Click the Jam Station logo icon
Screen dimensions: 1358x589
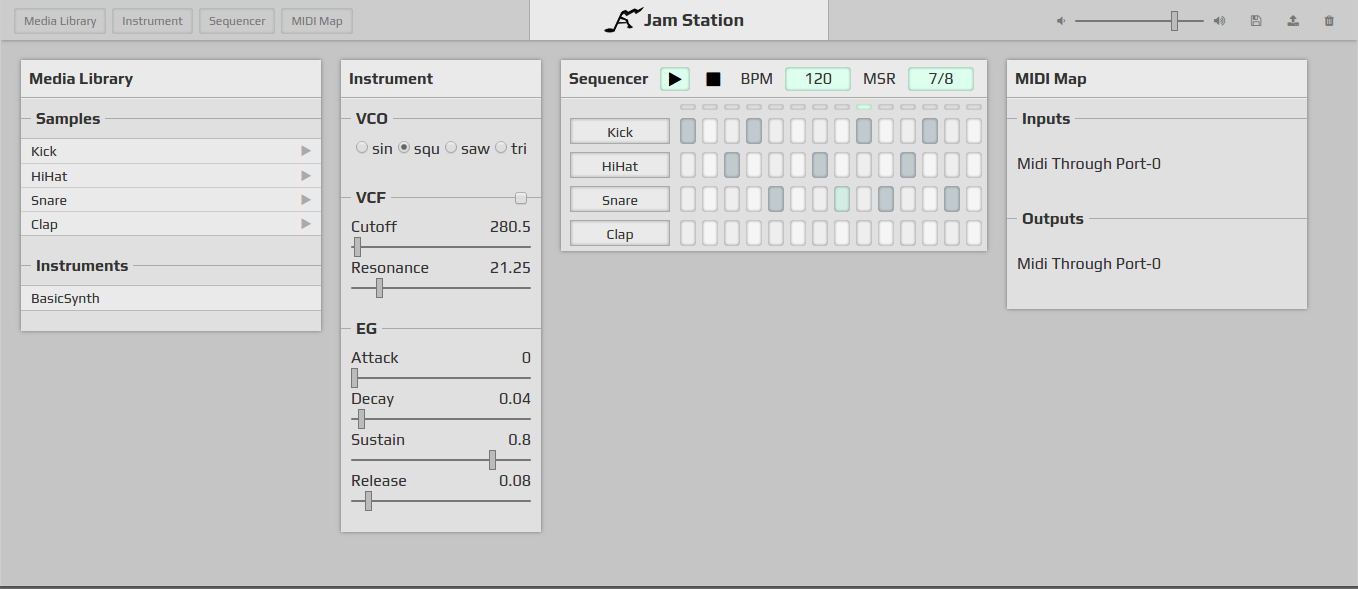pos(622,20)
